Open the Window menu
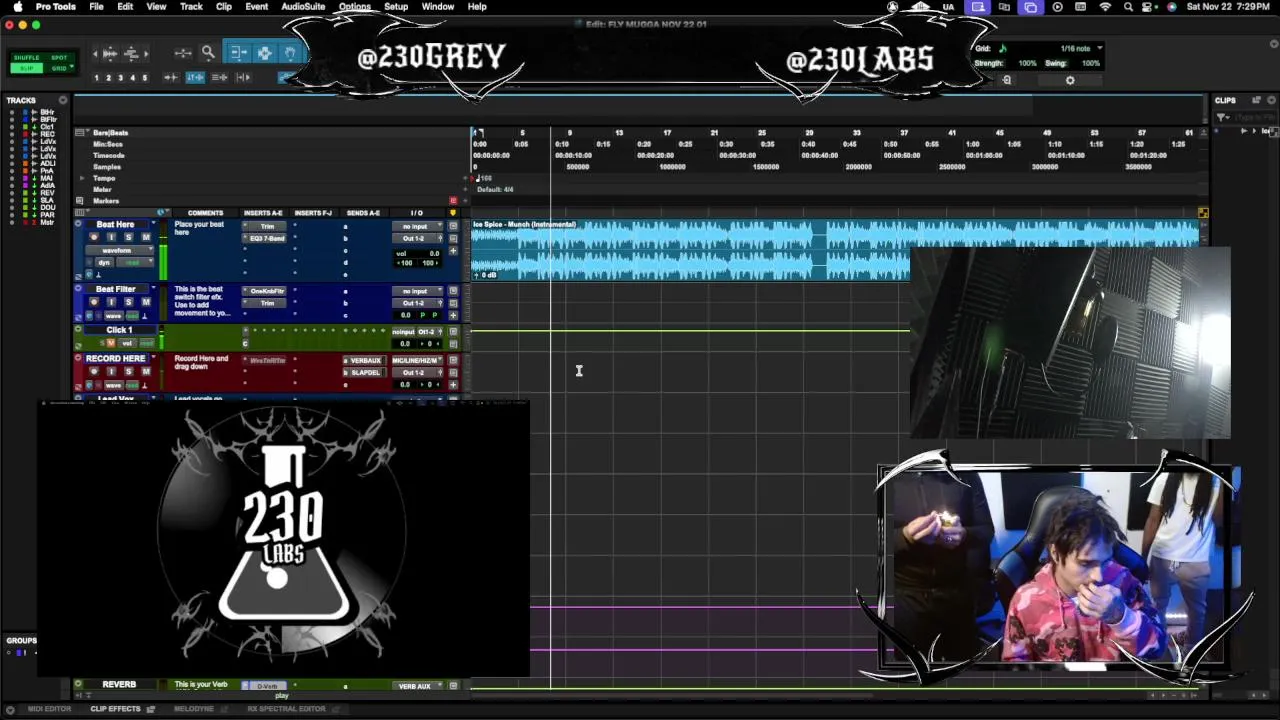Image resolution: width=1280 pixels, height=720 pixels. coord(438,7)
